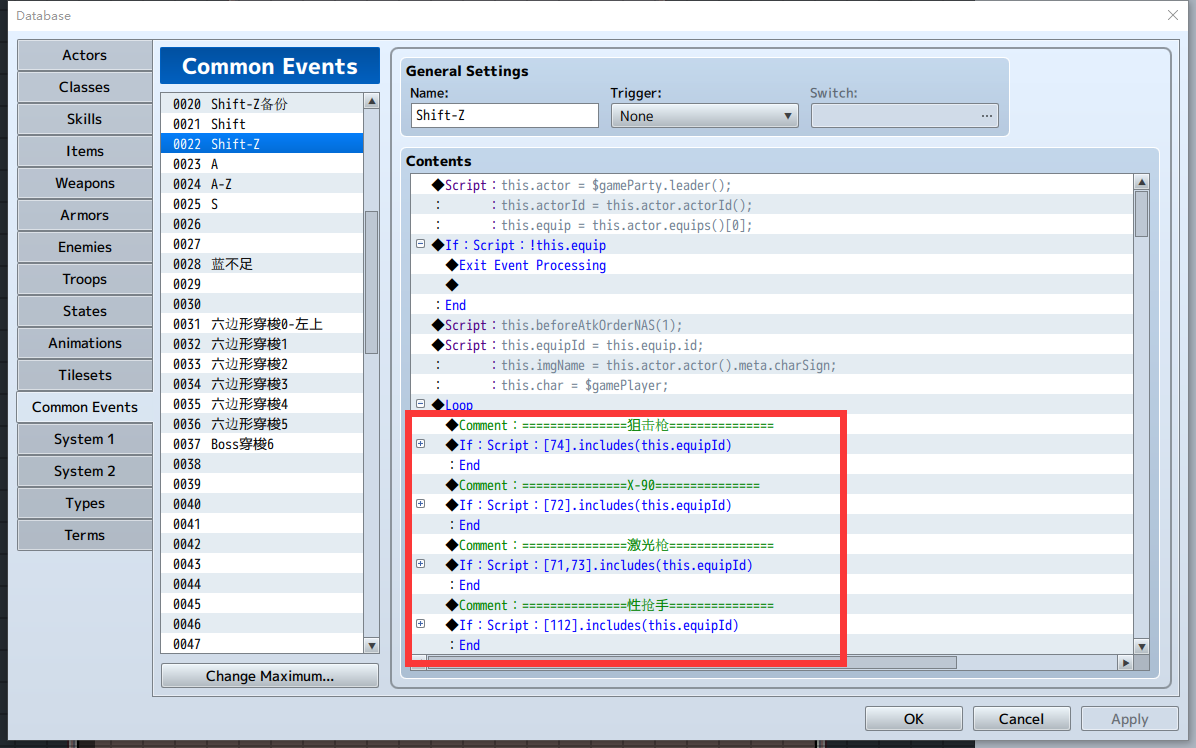Viewport: 1196px width, 748px height.
Task: Click the Contents horizontal scrollbar thumb
Action: [x=692, y=663]
